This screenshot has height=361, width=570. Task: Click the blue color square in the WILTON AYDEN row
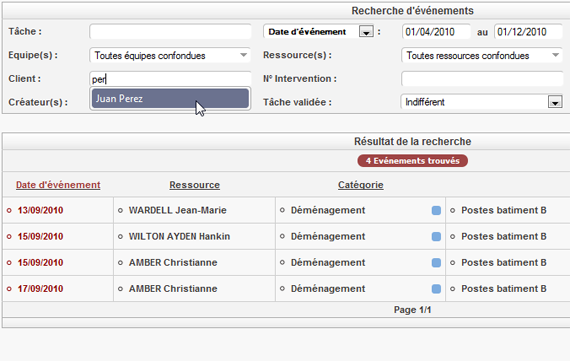click(436, 237)
